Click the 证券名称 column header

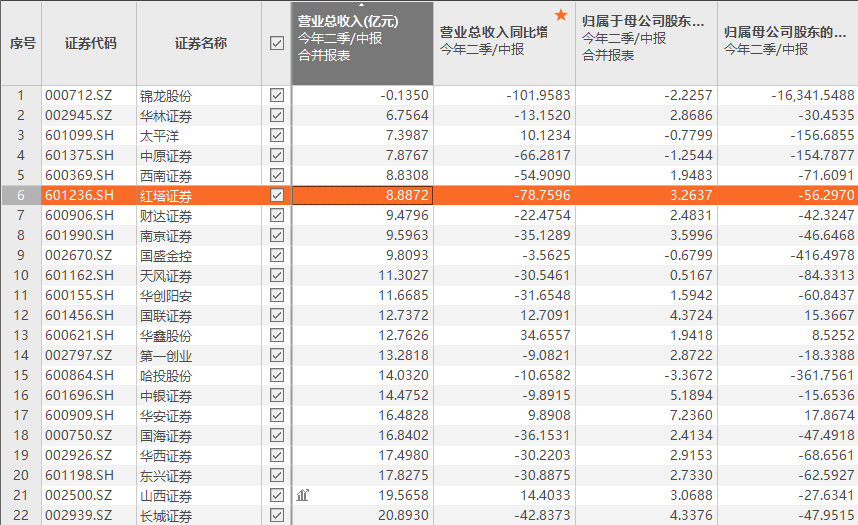click(199, 43)
